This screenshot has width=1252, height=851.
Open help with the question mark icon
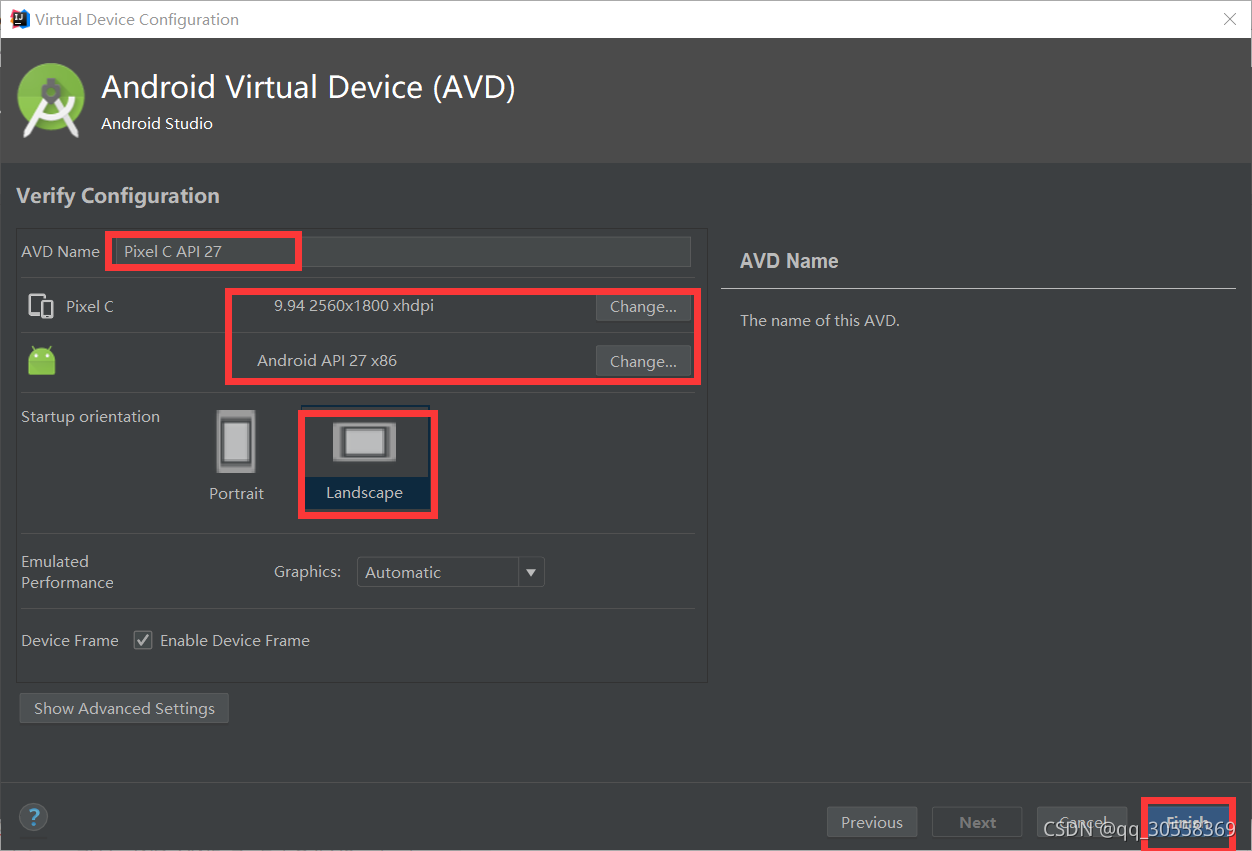pyautogui.click(x=33, y=816)
